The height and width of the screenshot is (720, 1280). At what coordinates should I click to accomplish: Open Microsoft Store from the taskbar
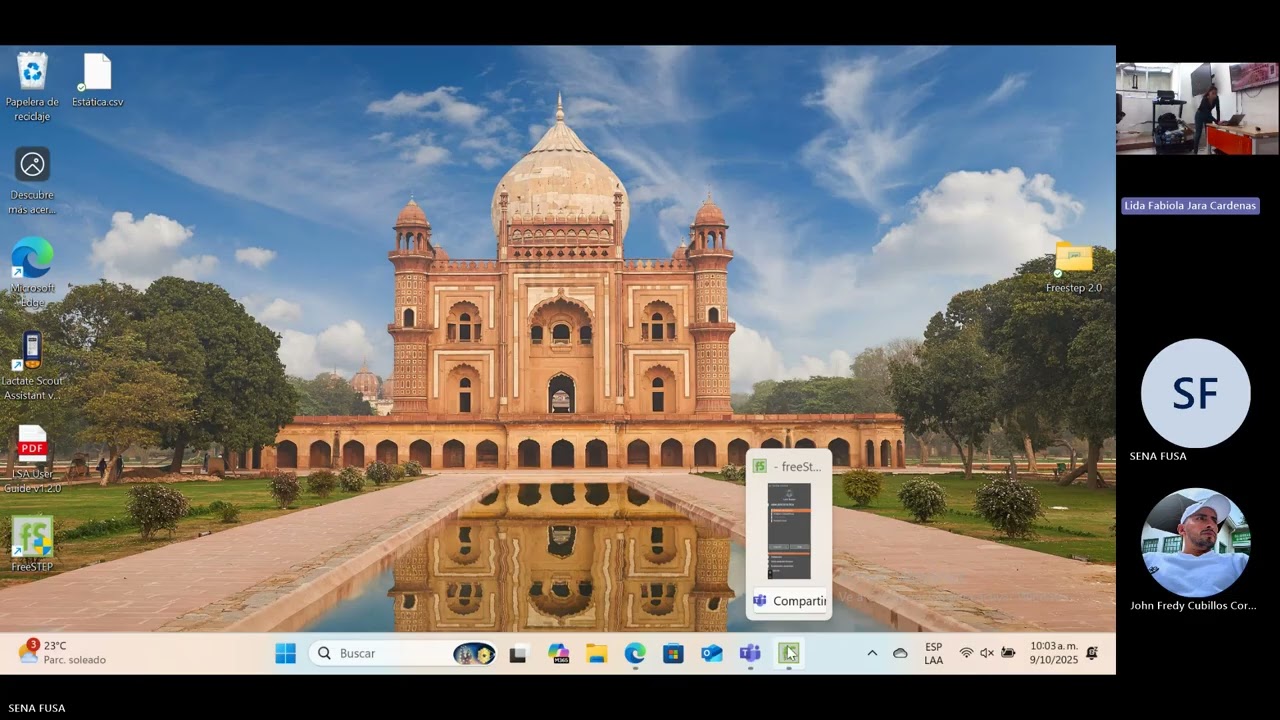[673, 654]
